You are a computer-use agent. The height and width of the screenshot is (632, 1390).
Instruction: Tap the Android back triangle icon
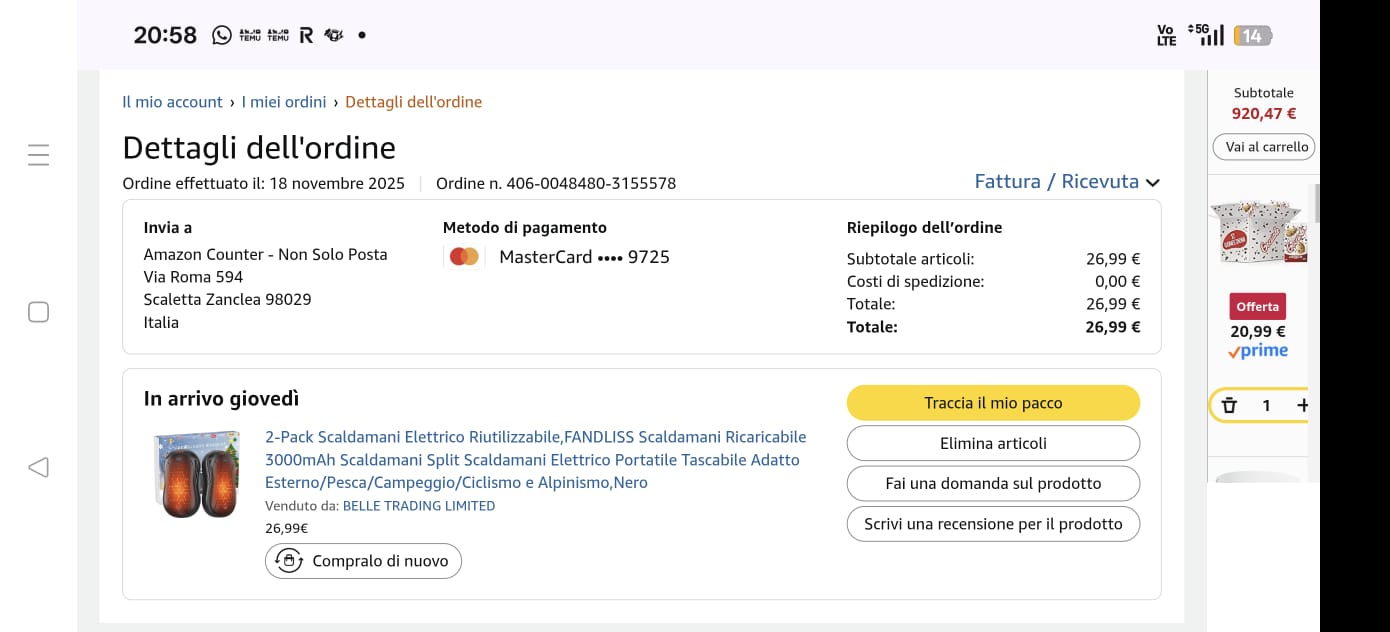point(38,467)
